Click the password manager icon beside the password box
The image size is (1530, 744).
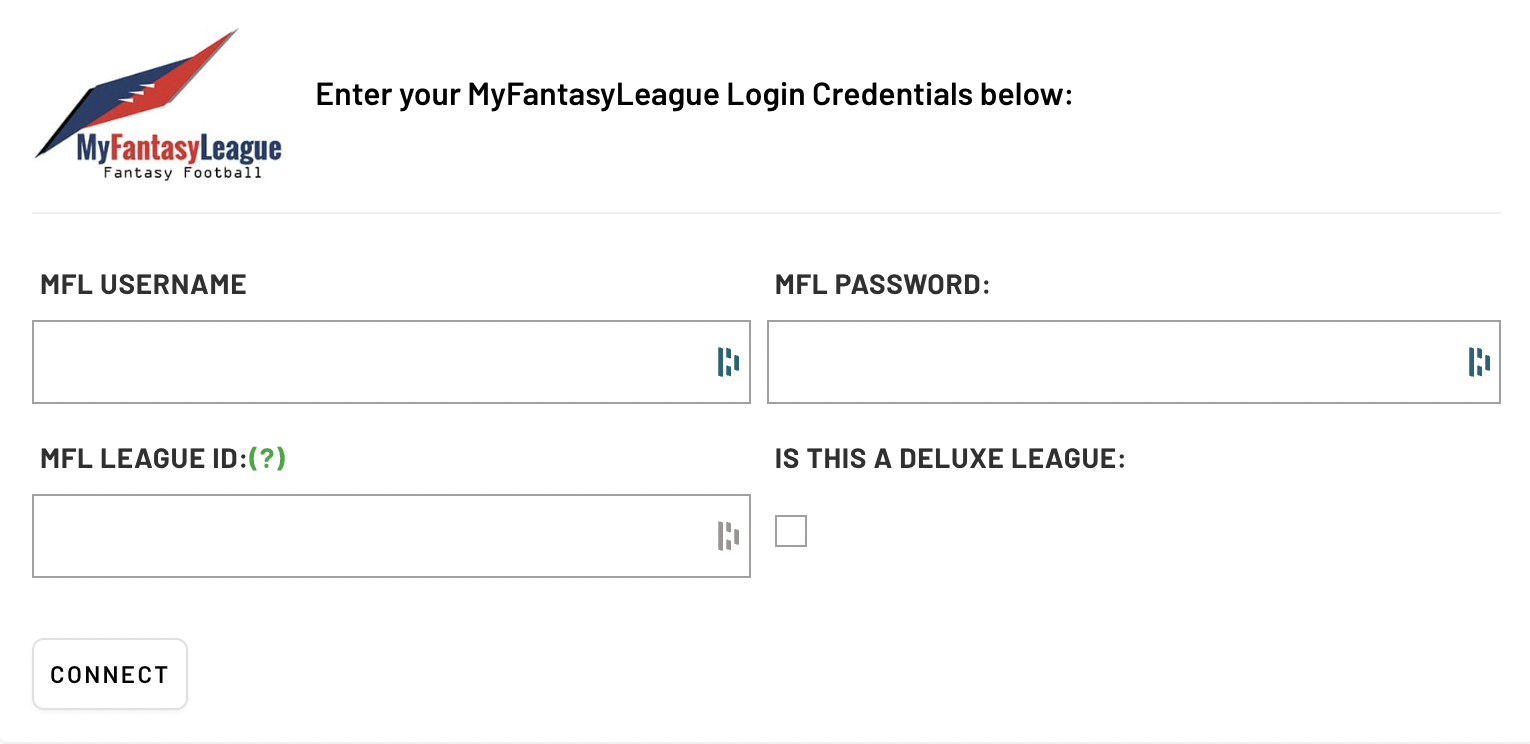(1477, 362)
